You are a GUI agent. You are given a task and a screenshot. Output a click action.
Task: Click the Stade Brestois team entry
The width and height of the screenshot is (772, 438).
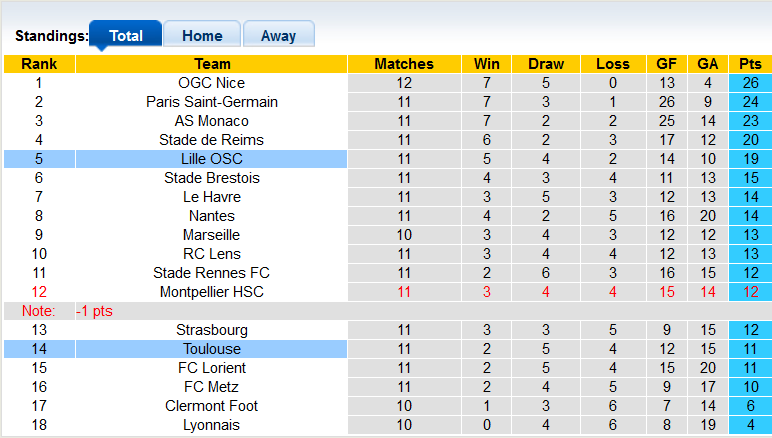pos(211,178)
